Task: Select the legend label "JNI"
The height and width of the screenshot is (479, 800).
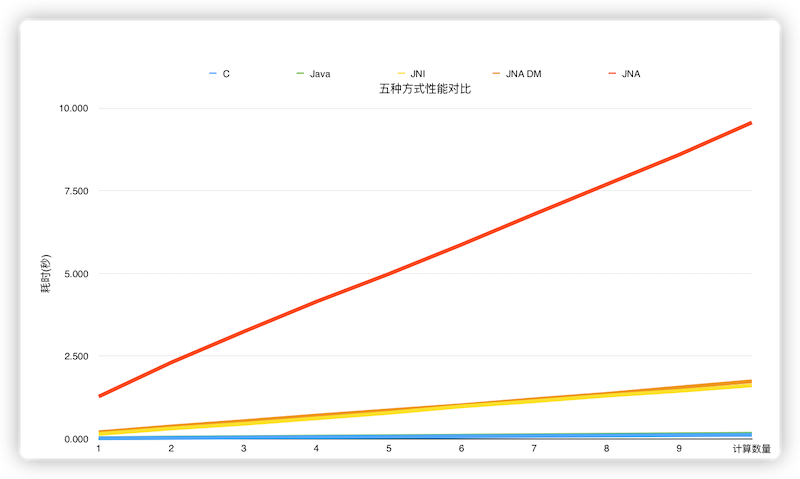Action: pos(418,74)
